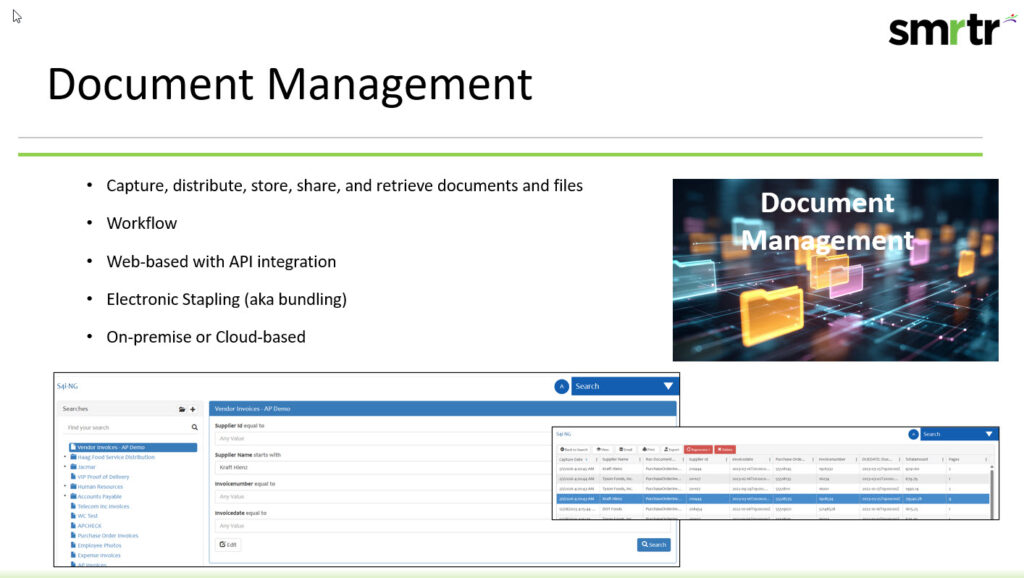The height and width of the screenshot is (578, 1024).
Task: Open the Search dropdown in the results window
Action: click(989, 434)
